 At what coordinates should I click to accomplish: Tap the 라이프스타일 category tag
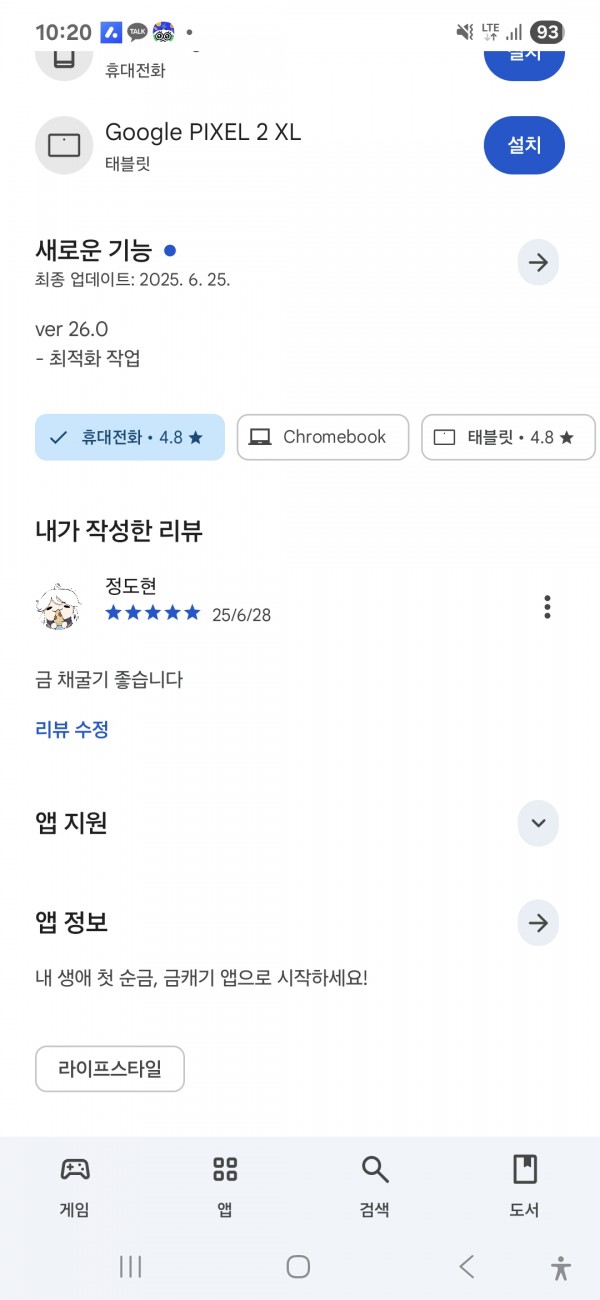tap(110, 1069)
